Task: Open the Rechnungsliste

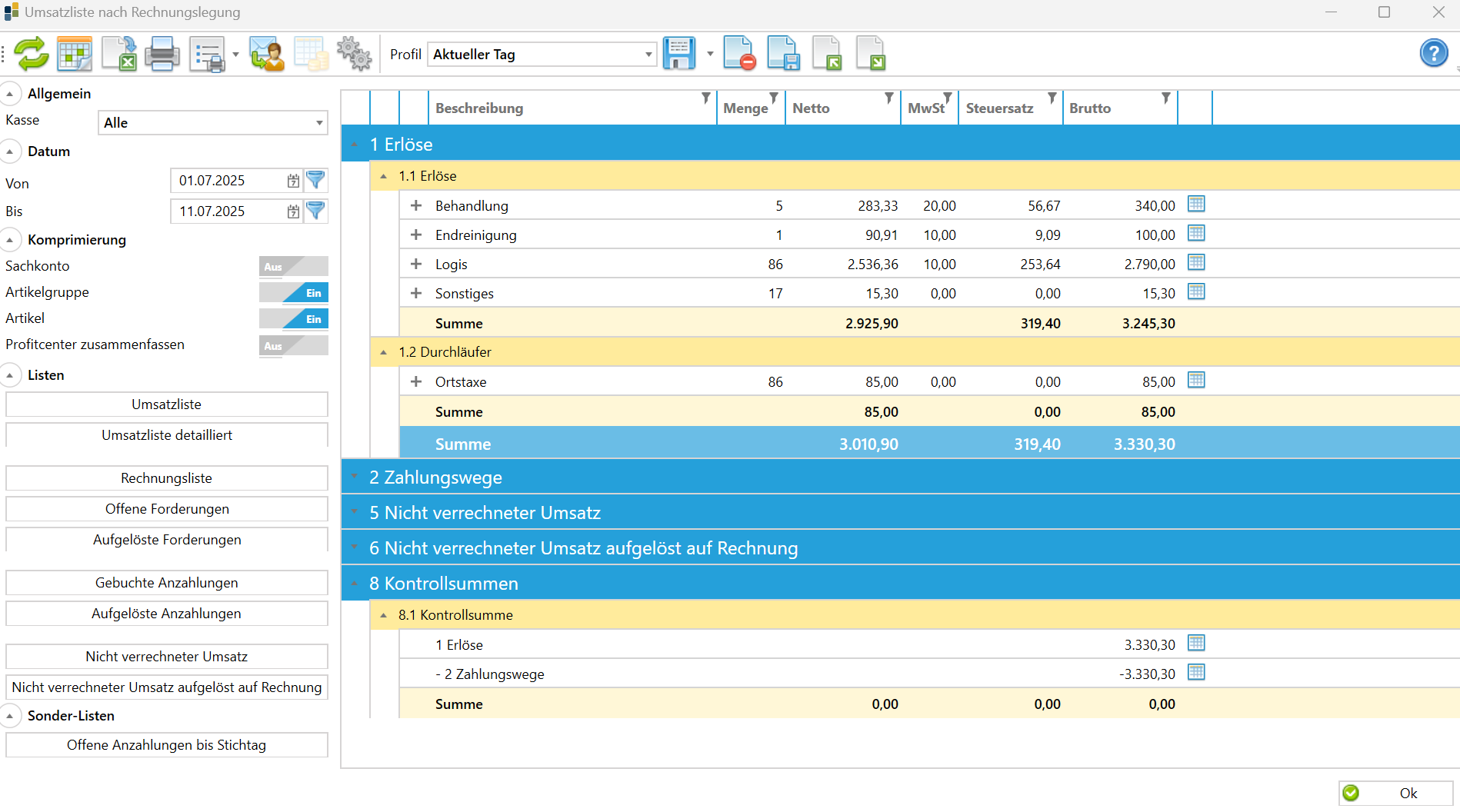Action: coord(167,478)
